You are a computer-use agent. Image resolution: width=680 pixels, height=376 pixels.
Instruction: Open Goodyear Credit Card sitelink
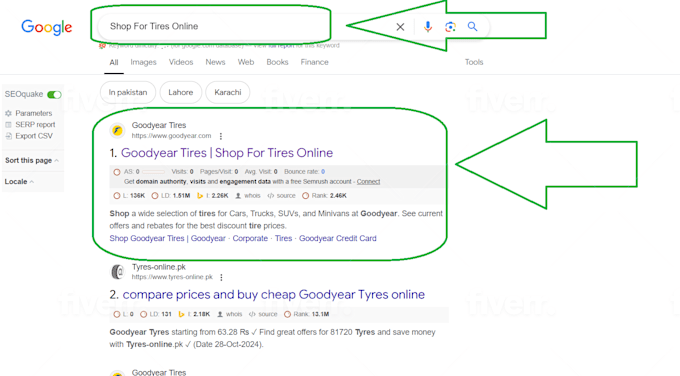(338, 238)
